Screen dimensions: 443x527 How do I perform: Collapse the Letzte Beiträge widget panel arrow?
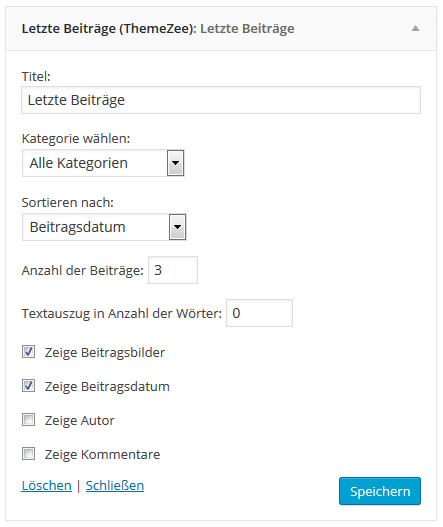[x=415, y=29]
